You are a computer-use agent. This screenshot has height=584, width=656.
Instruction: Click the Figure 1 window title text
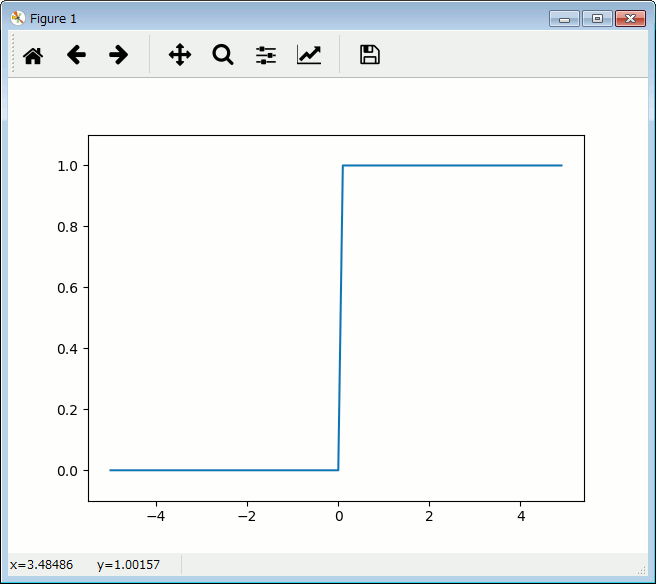tap(53, 19)
